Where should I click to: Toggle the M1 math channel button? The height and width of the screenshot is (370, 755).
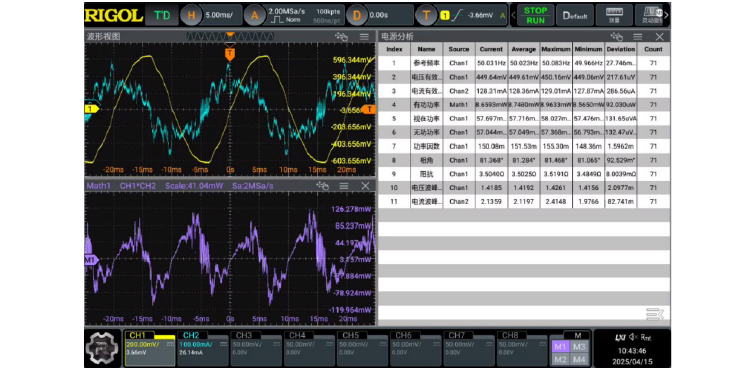pos(560,347)
